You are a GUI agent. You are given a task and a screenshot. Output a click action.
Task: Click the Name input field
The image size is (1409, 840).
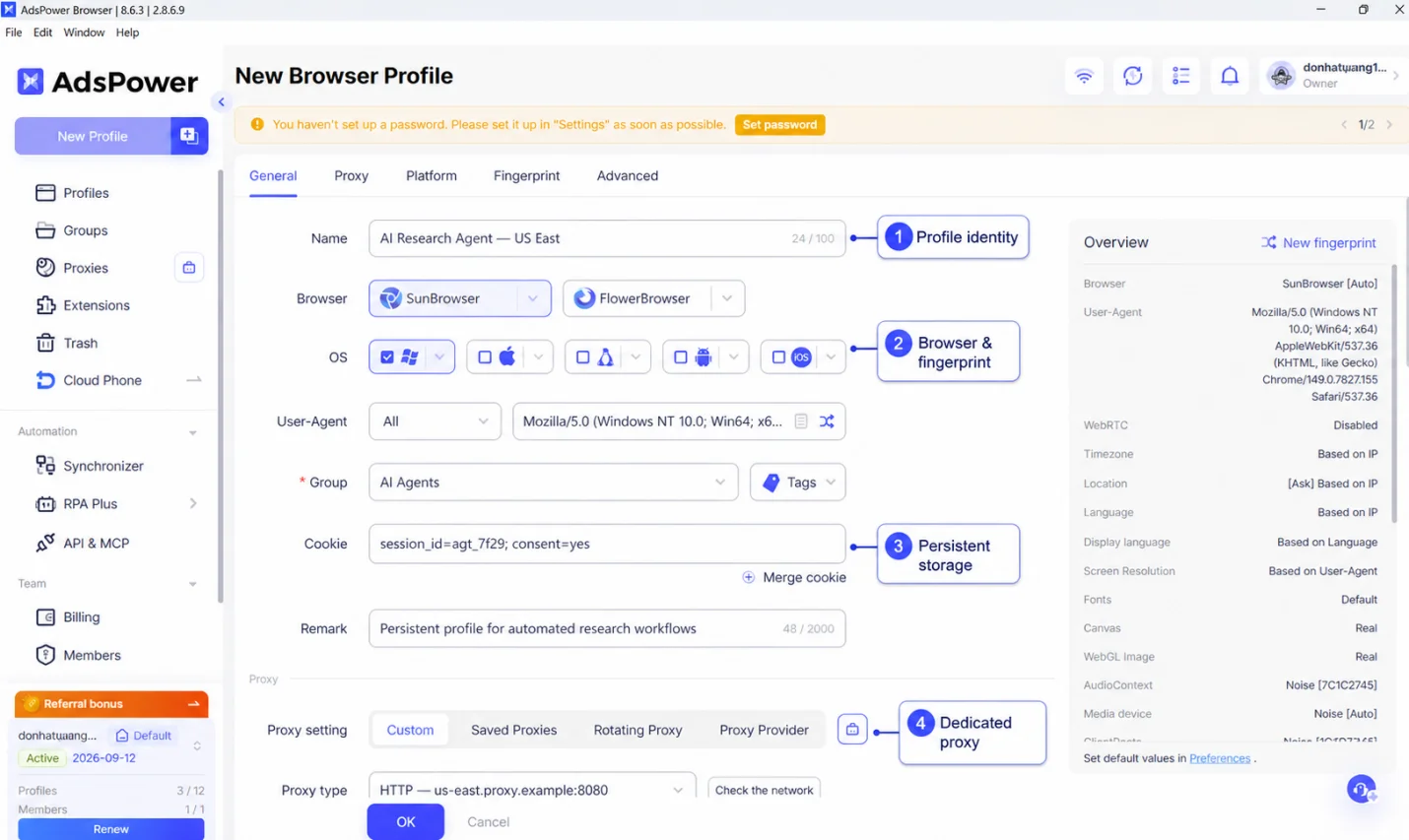(x=607, y=238)
